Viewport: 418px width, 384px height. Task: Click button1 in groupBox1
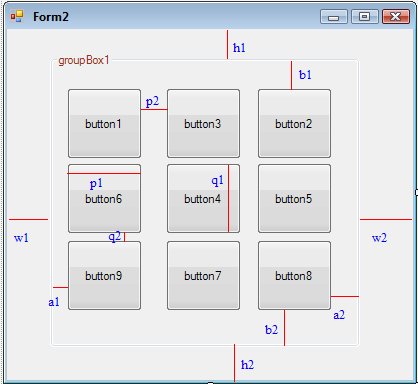pyautogui.click(x=104, y=123)
